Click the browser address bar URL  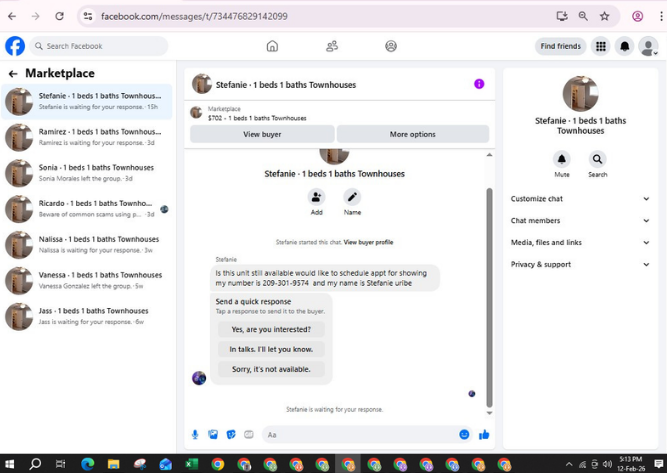[194, 16]
